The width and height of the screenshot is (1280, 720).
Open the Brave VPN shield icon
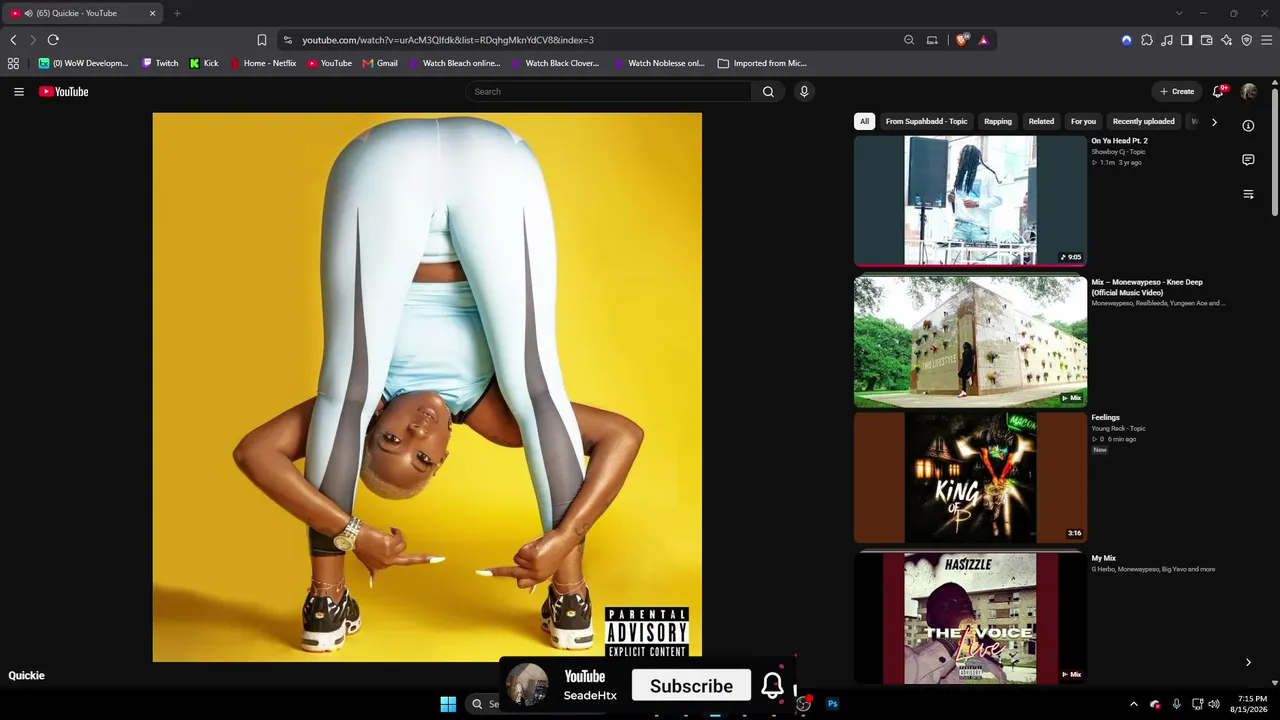pyautogui.click(x=1246, y=40)
